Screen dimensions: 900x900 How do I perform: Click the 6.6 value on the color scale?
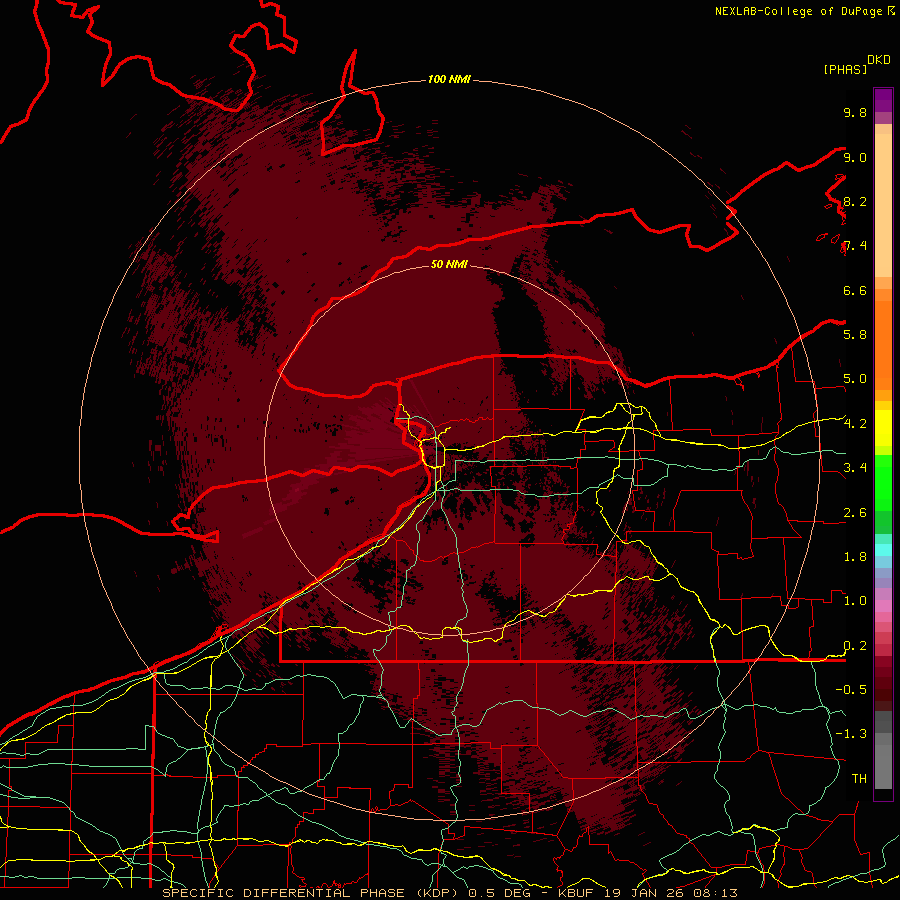click(x=855, y=290)
